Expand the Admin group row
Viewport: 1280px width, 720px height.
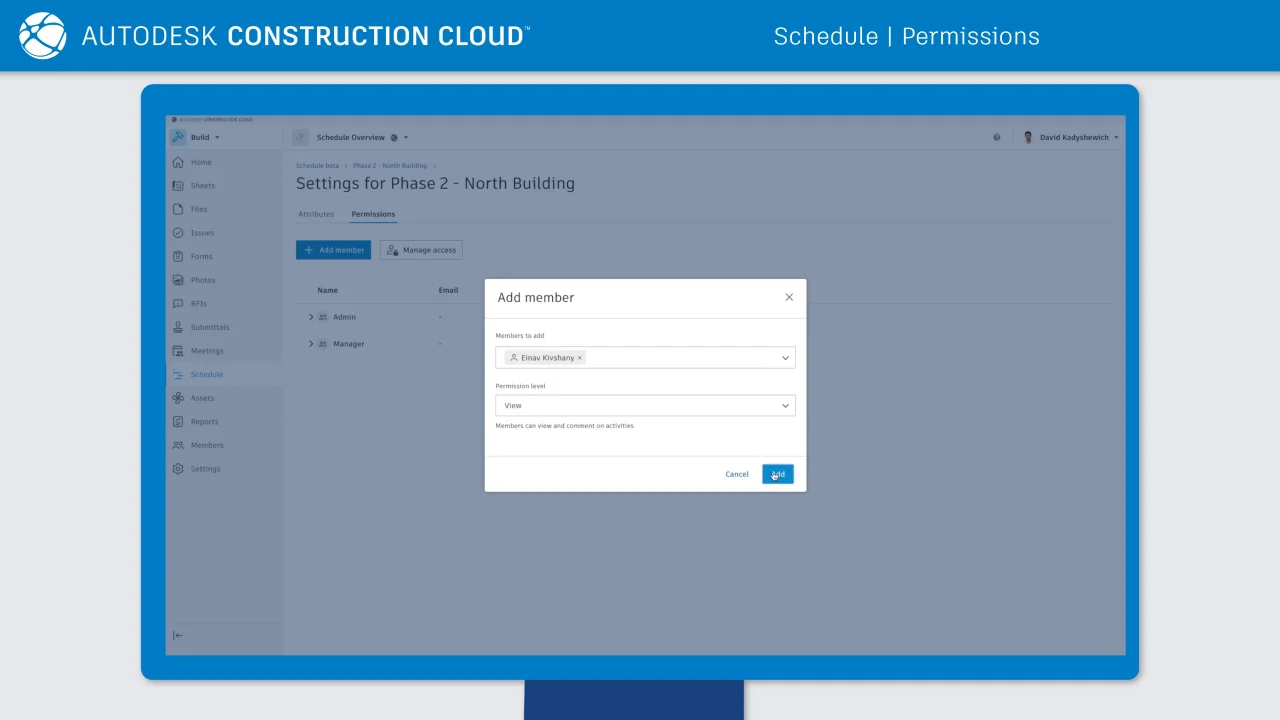point(311,317)
